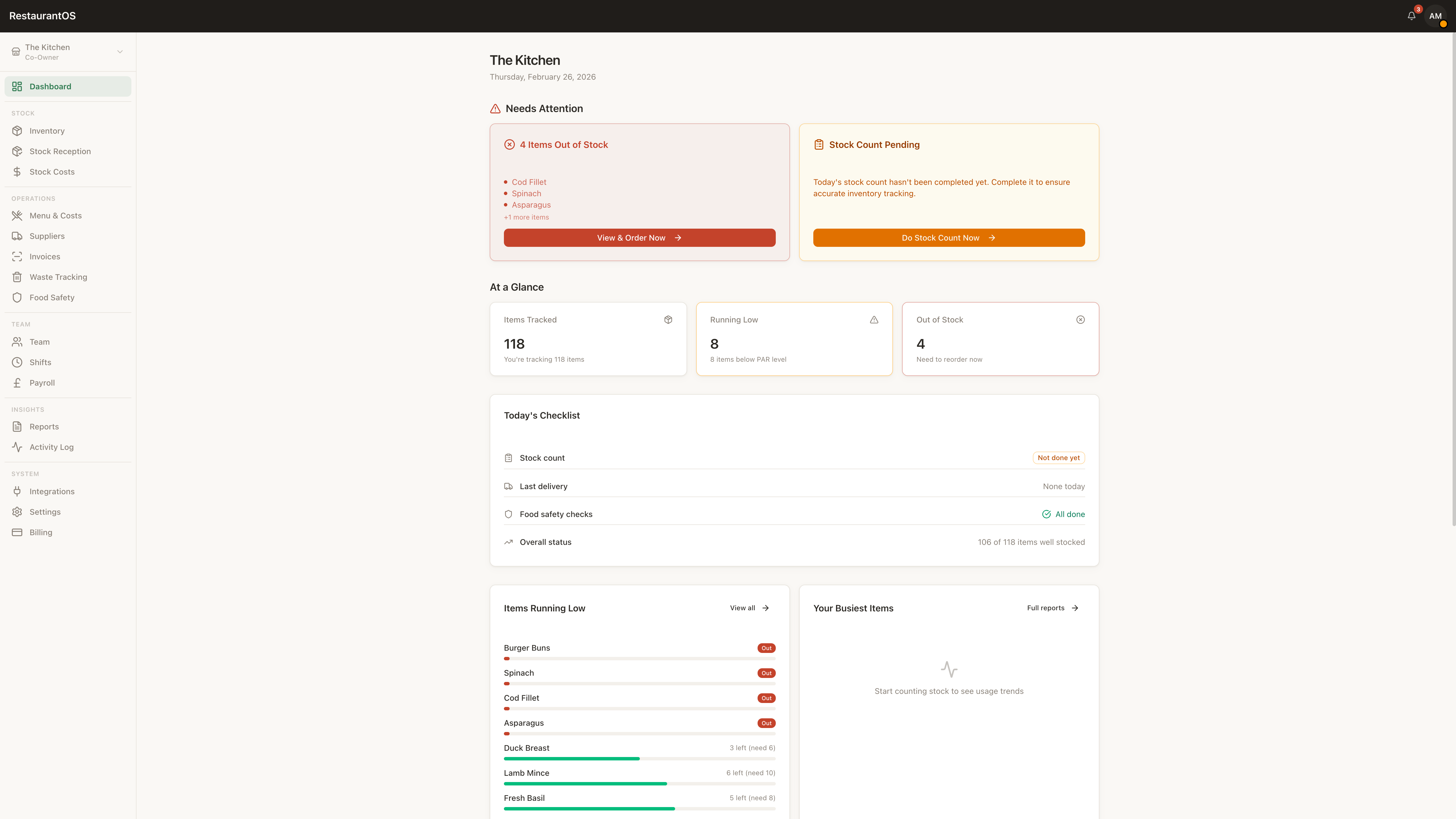1456x819 pixels.
Task: Select the Stock count checklist row
Action: [794, 458]
